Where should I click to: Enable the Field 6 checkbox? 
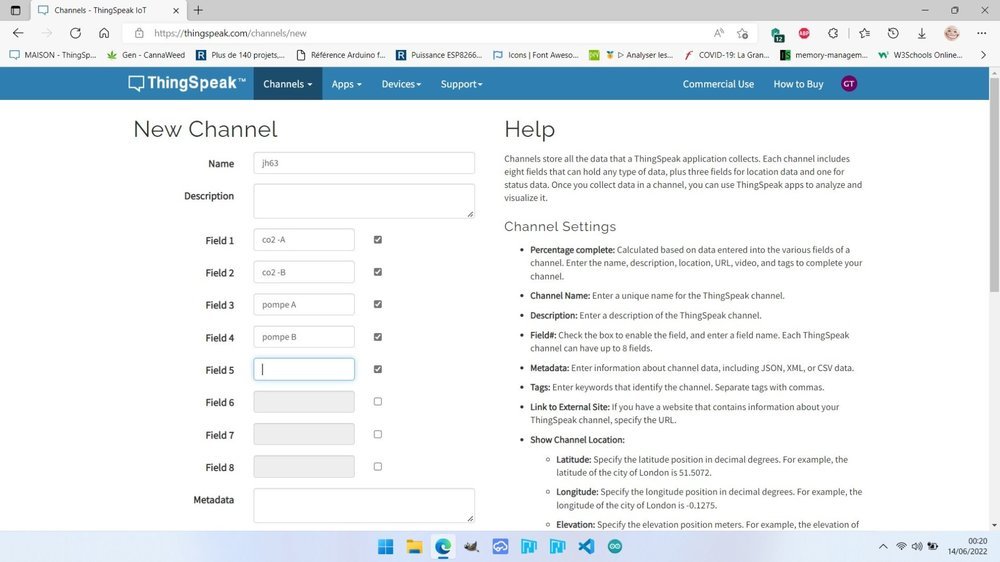click(378, 401)
